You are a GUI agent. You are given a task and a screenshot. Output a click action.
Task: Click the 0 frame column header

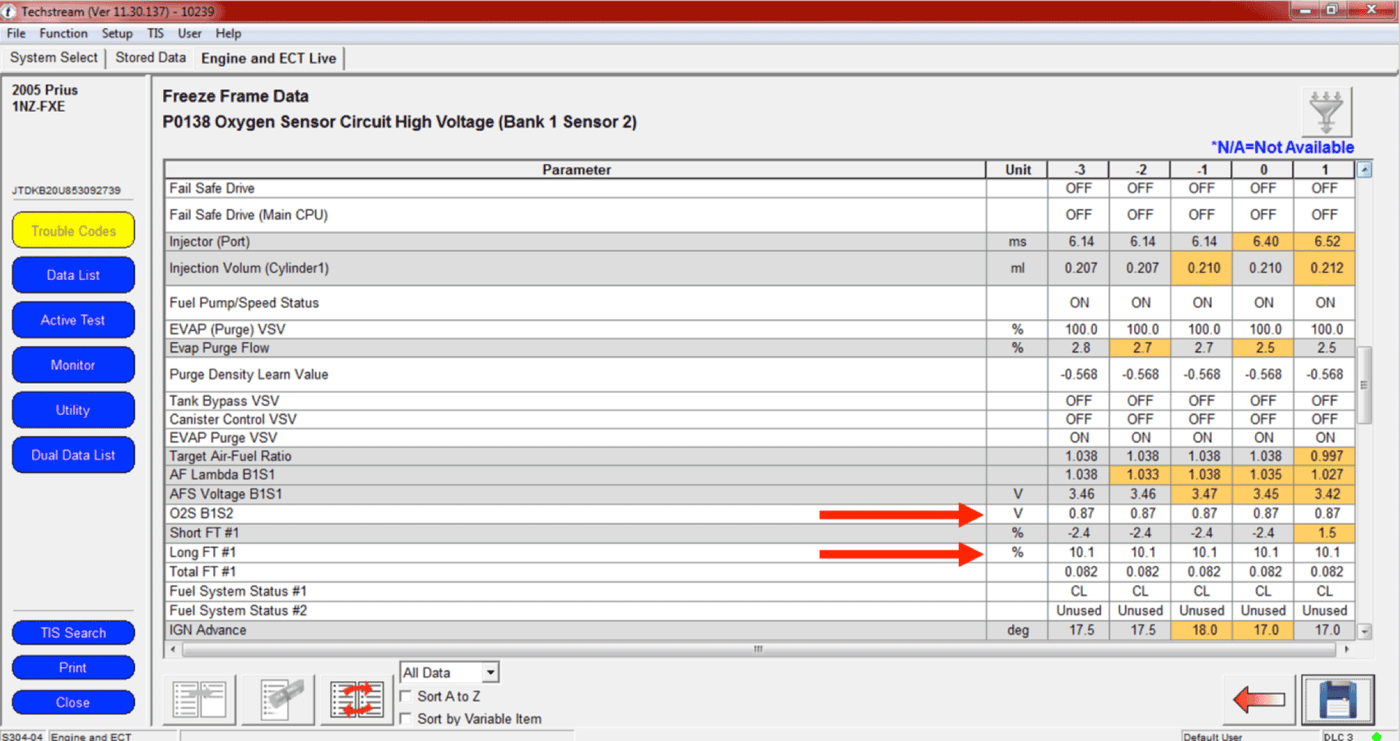[x=1263, y=170]
